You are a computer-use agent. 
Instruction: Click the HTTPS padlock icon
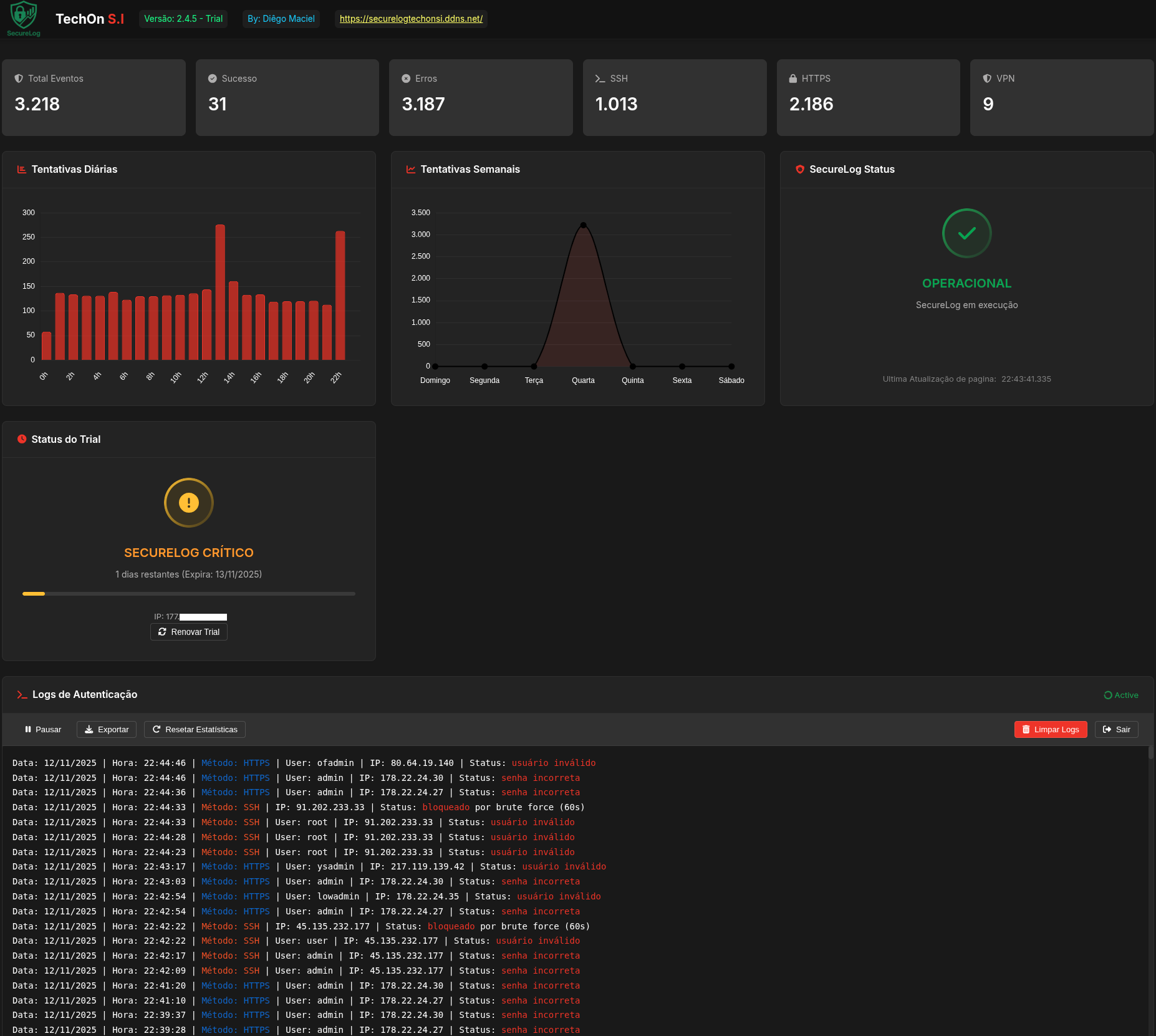(x=792, y=79)
